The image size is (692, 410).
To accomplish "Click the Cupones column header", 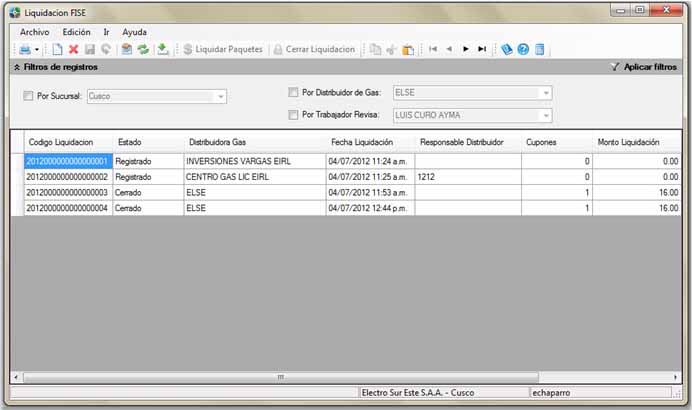I will click(x=557, y=142).
